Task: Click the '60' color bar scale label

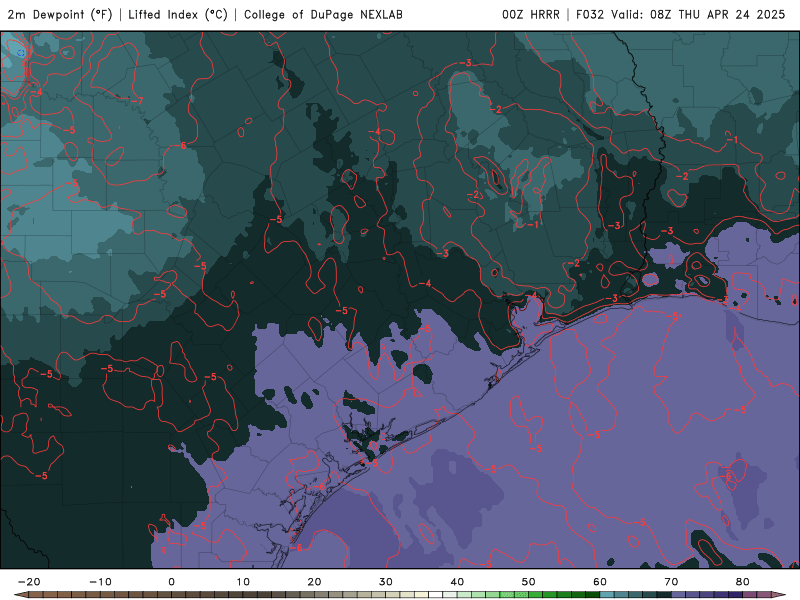Action: pos(600,582)
